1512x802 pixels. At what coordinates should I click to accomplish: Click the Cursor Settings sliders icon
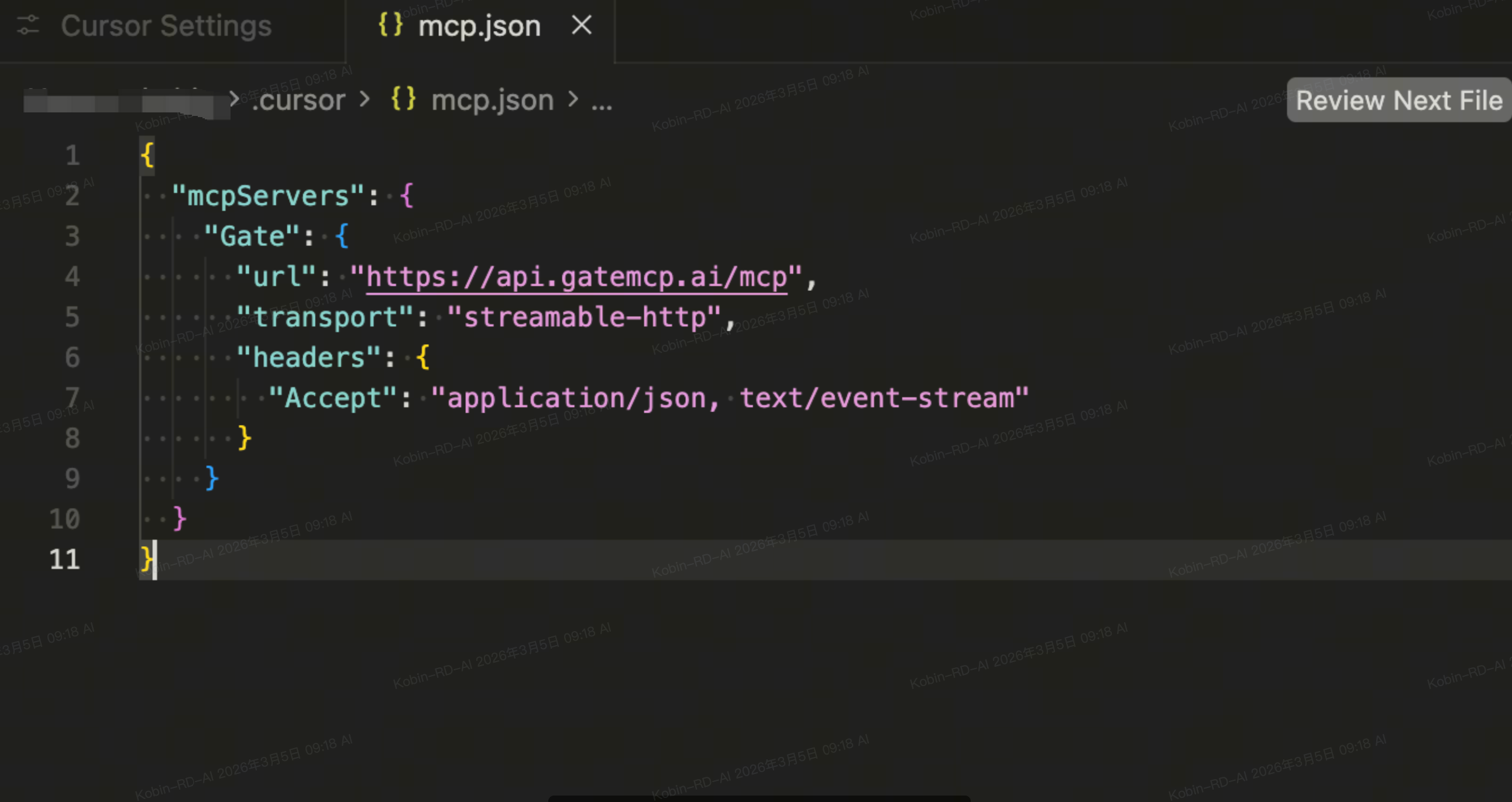click(x=28, y=25)
